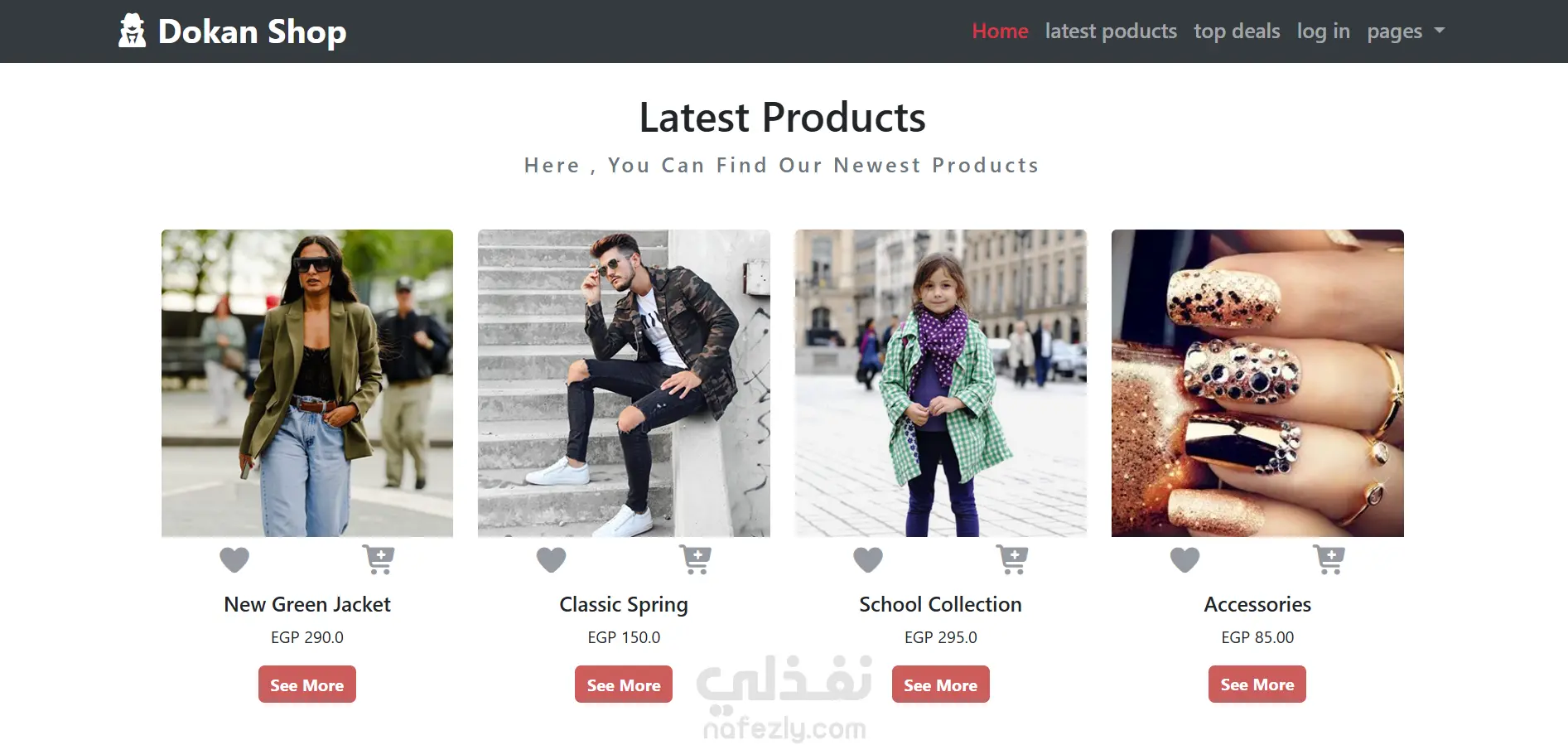Open the log in link
1568x745 pixels.
[1324, 31]
